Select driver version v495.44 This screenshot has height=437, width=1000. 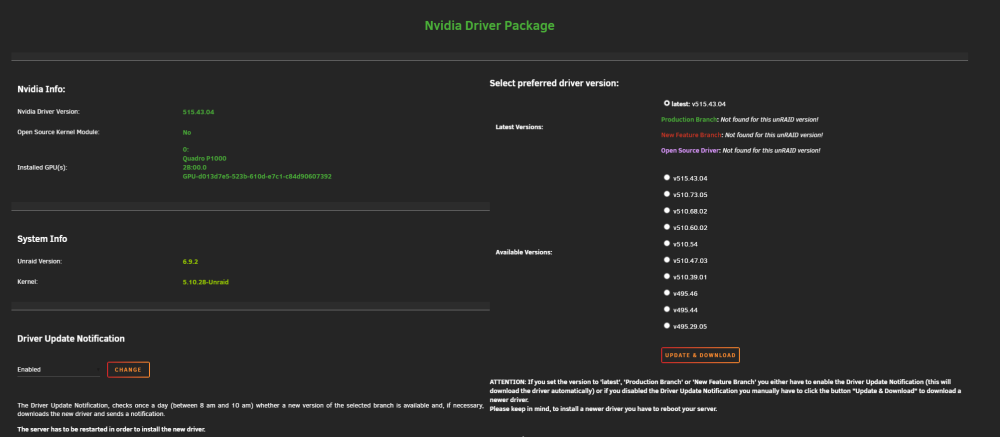click(x=666, y=309)
